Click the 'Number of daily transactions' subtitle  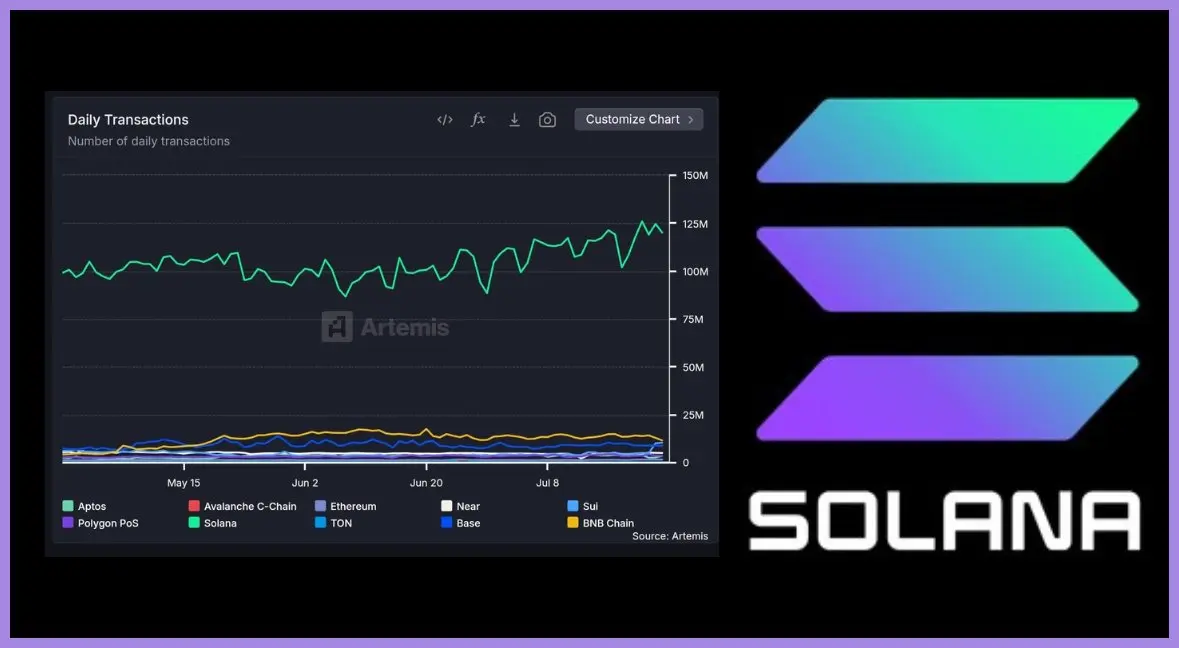tap(149, 141)
